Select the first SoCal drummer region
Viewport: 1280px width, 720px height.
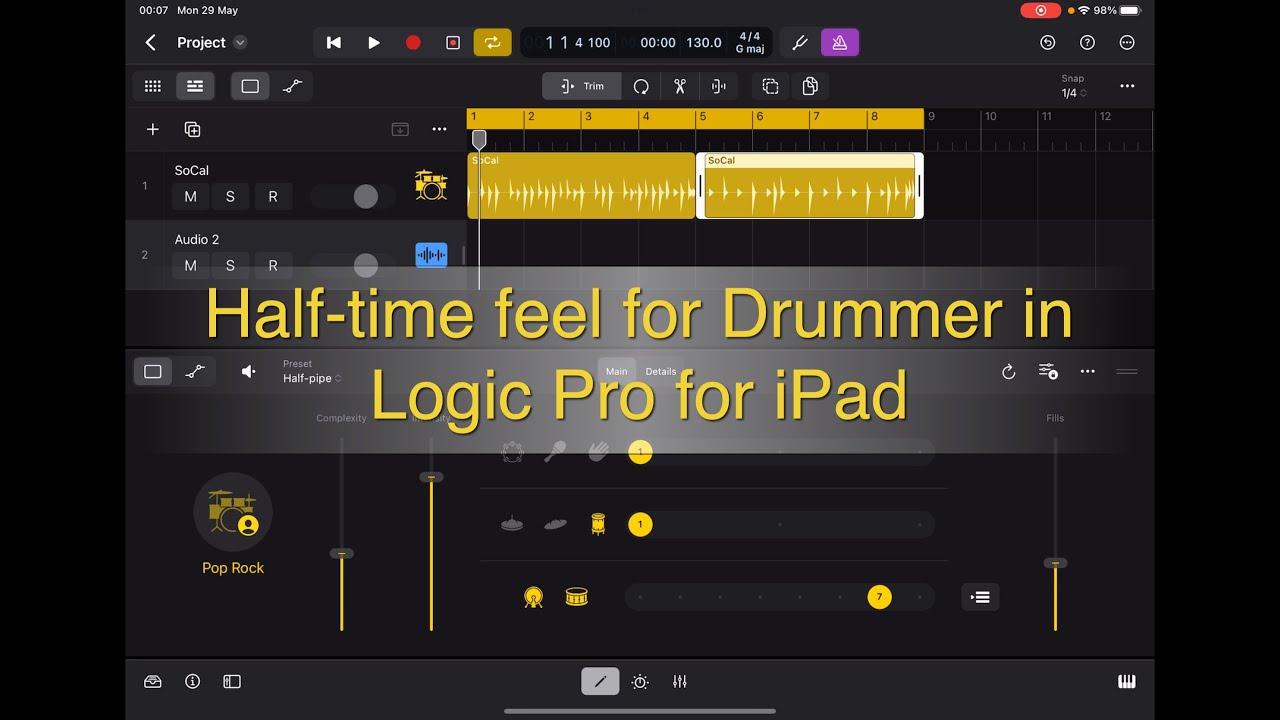click(581, 185)
